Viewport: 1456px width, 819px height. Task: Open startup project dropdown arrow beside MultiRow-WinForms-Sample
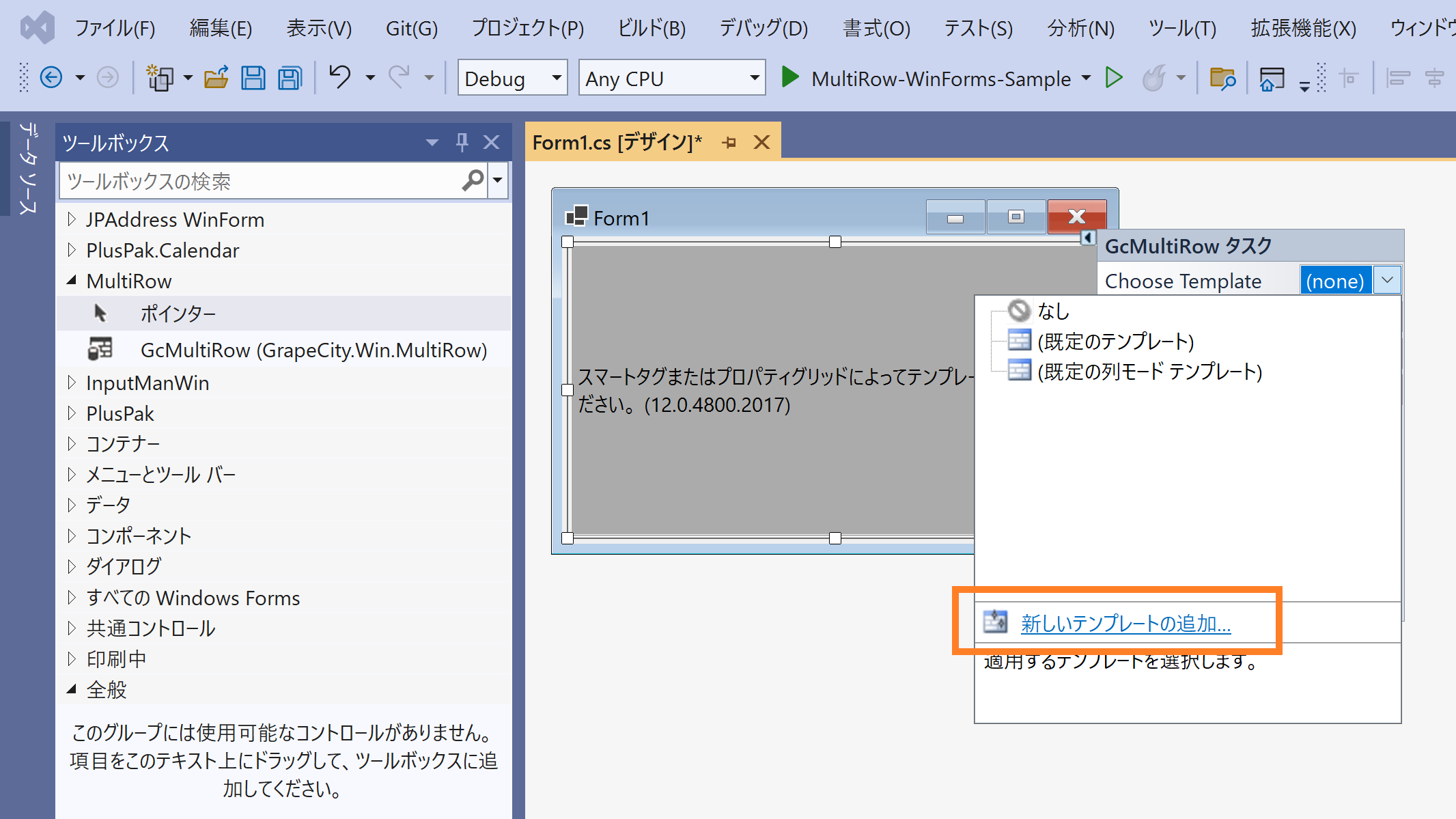point(1086,78)
